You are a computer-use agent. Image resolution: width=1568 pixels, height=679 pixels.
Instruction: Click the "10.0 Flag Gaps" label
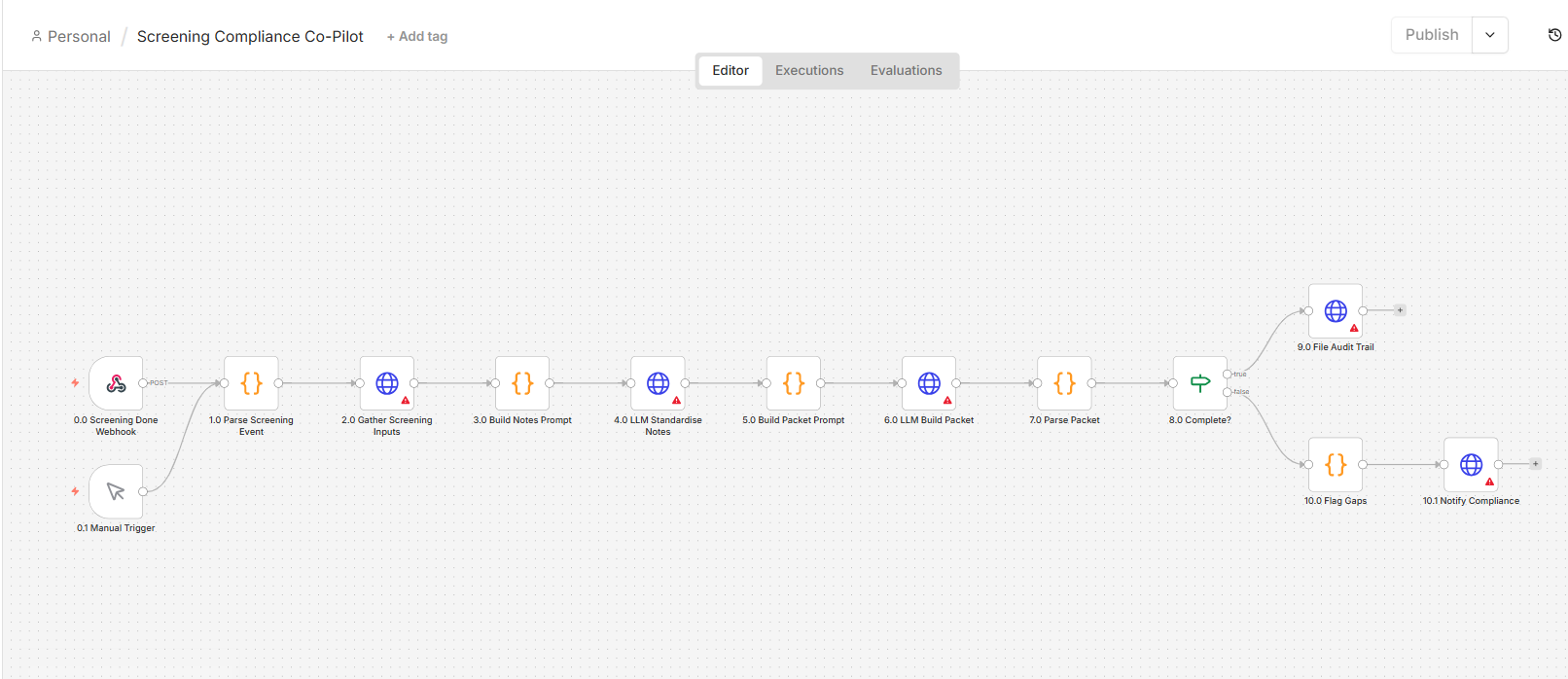1336,501
